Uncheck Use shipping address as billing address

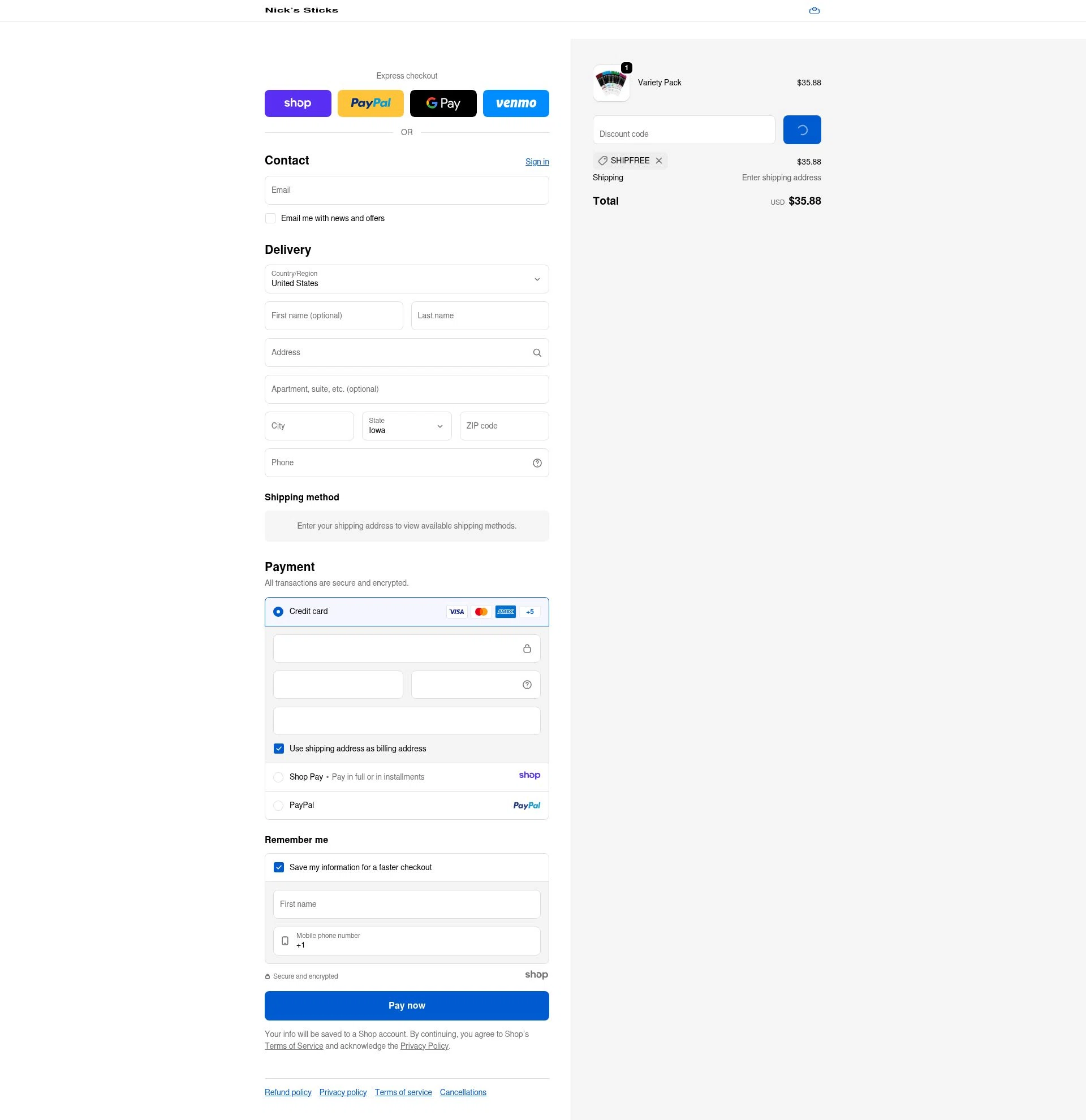point(279,748)
